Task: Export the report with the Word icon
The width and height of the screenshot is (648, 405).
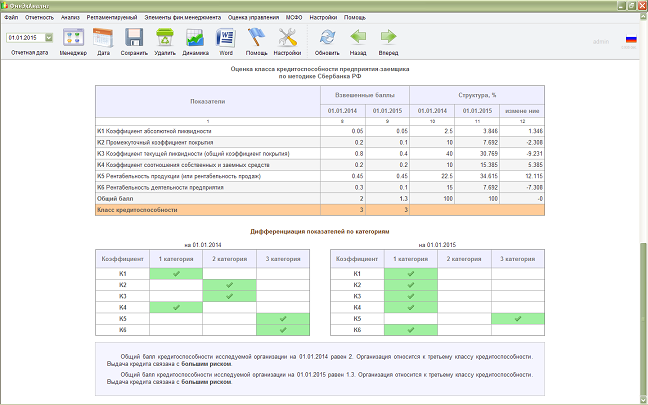Action: [226, 38]
